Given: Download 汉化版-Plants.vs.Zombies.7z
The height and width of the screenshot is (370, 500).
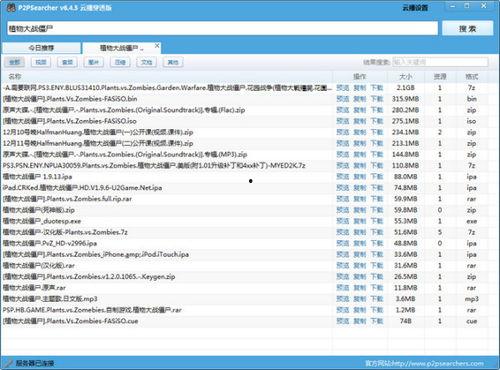Looking at the screenshot, I should (x=377, y=232).
